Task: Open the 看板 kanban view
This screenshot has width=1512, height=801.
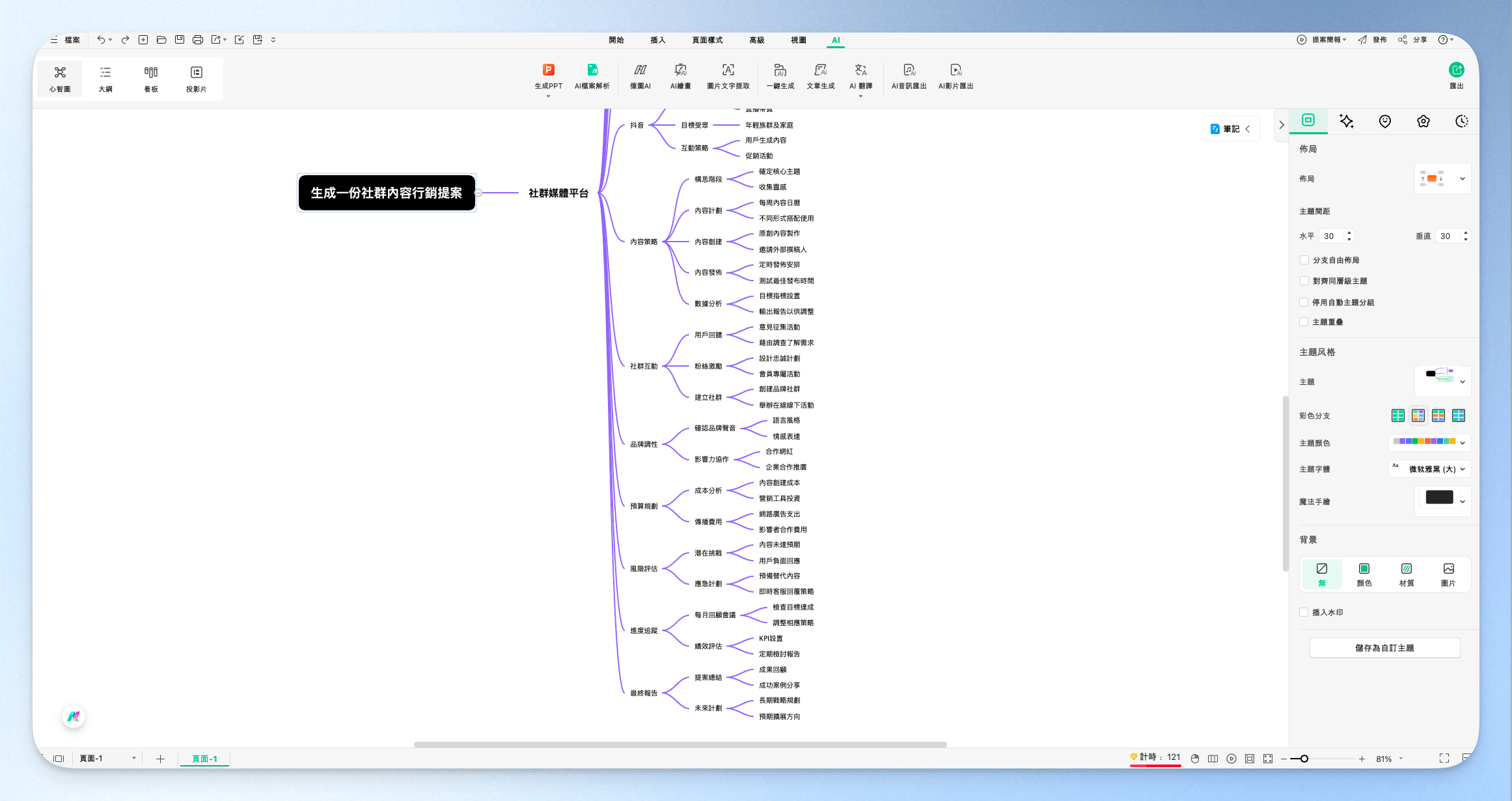Action: click(151, 79)
